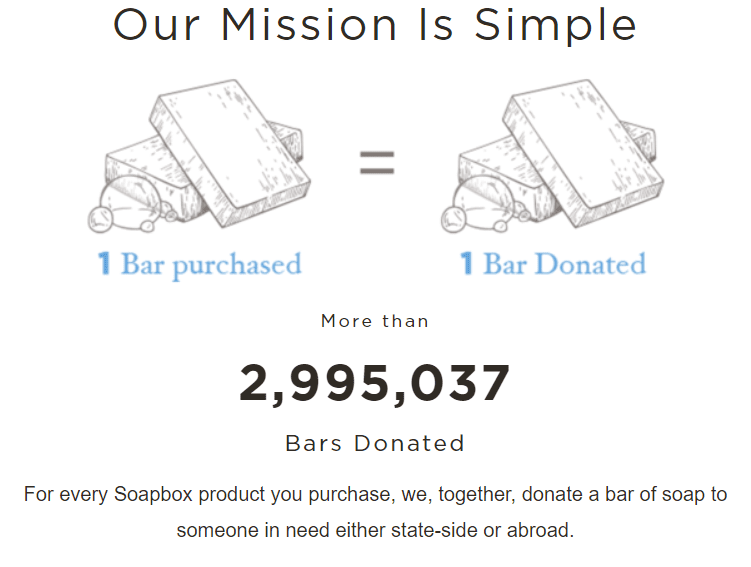Click the 'state-side or abroad' paragraph line
This screenshot has width=751, height=567.
pyautogui.click(x=375, y=530)
